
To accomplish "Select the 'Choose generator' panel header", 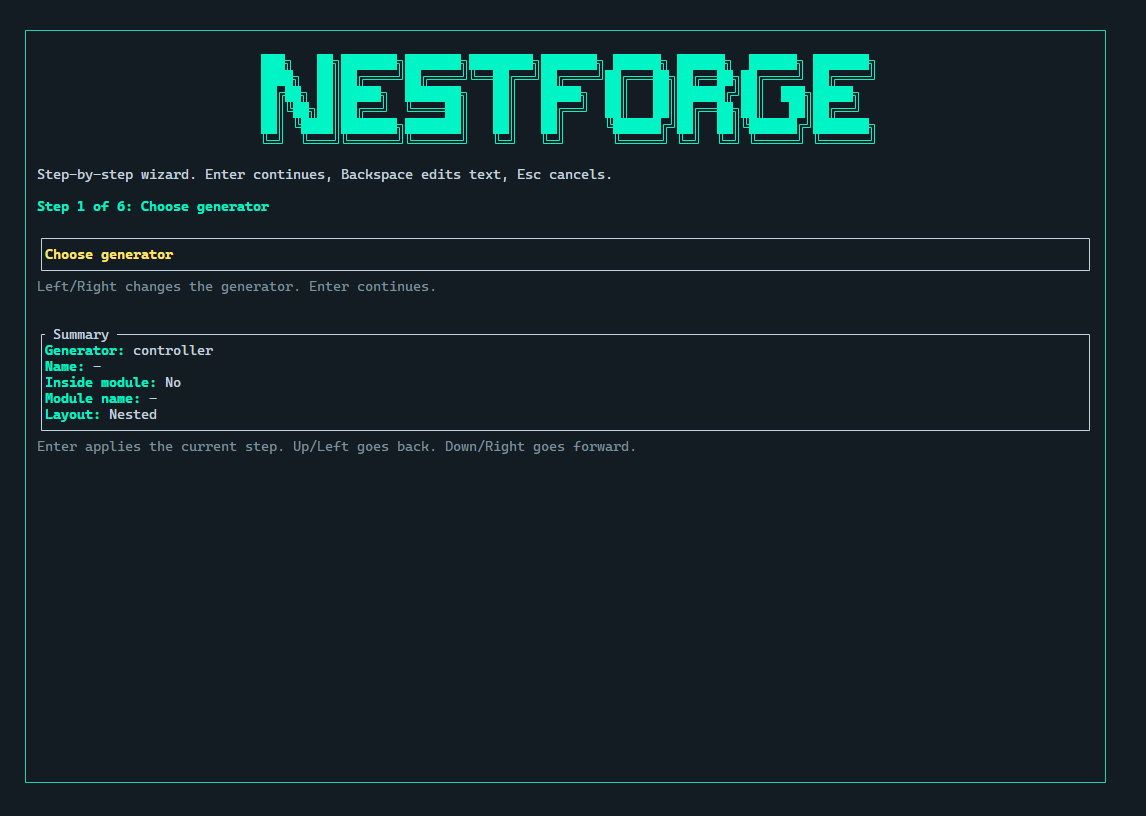I will pos(107,254).
